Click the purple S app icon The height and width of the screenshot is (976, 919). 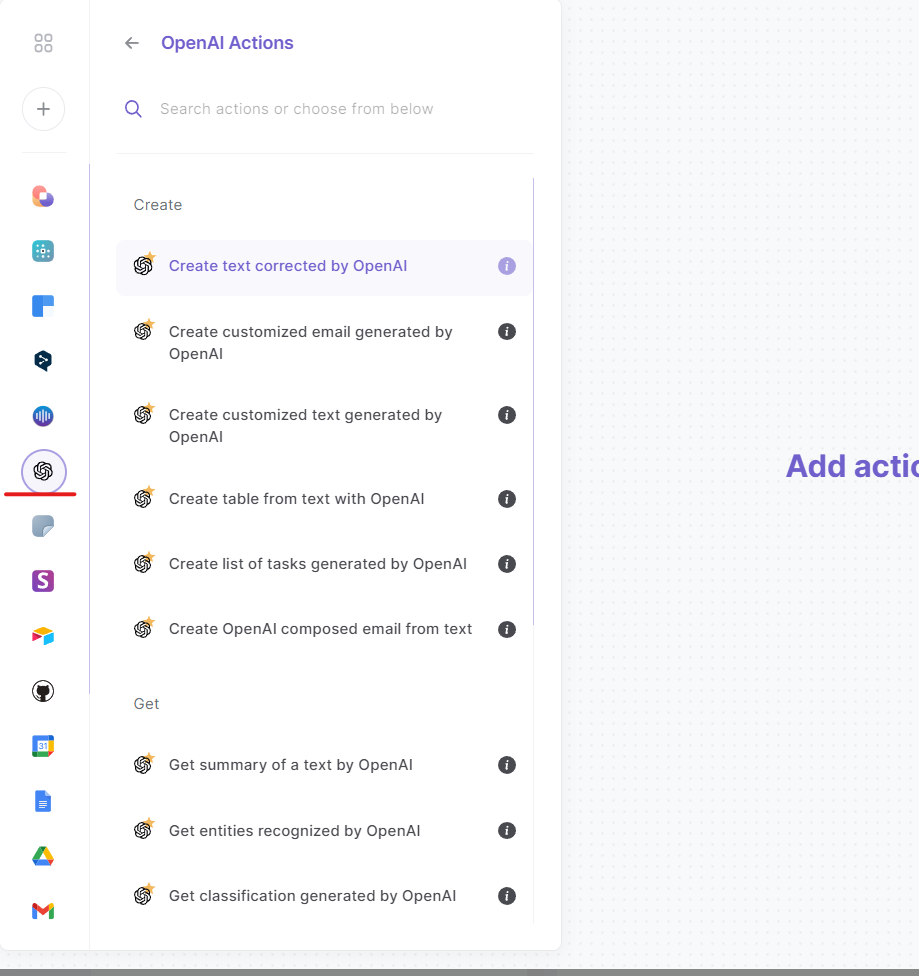tap(43, 581)
